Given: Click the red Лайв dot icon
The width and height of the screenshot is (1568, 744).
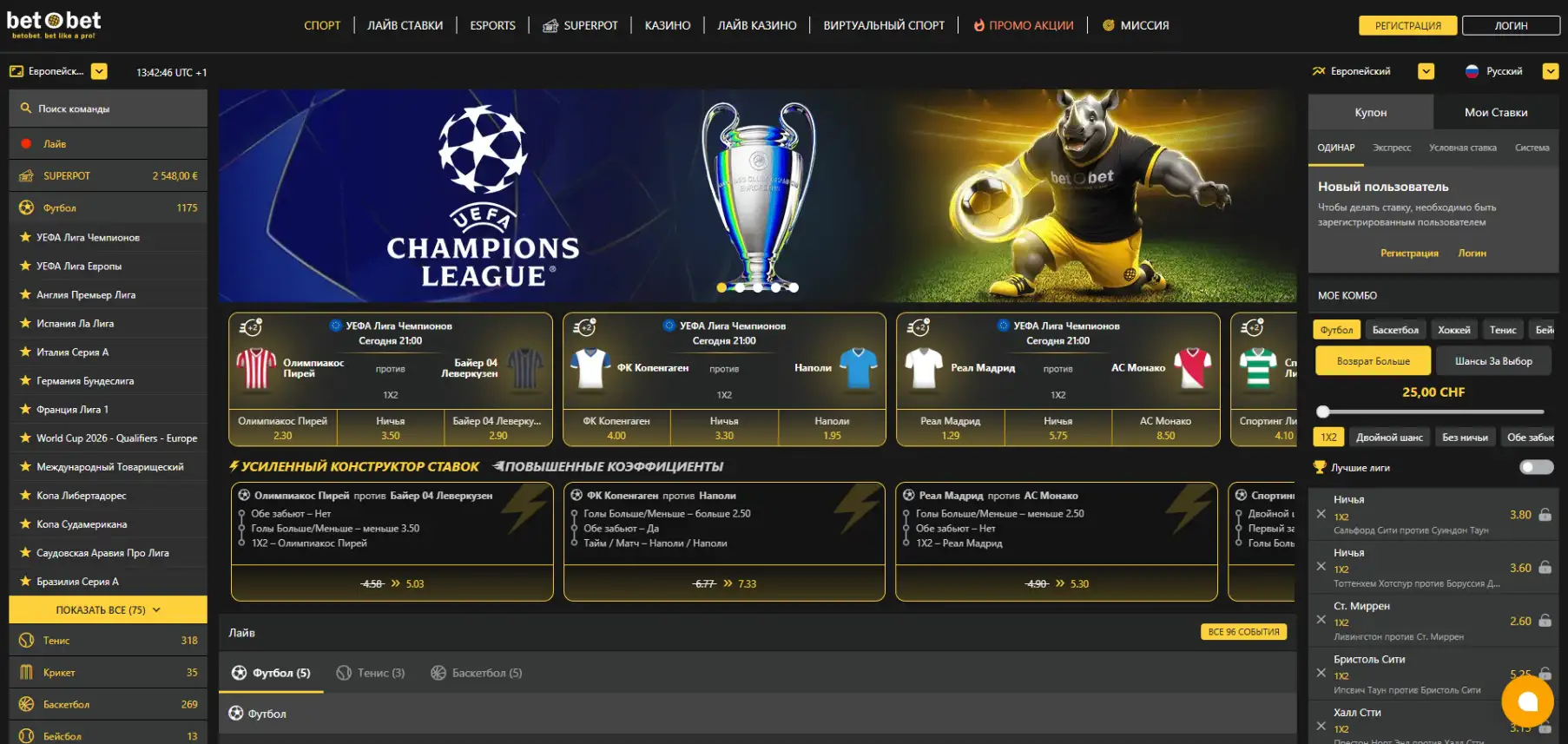Looking at the screenshot, I should point(26,144).
